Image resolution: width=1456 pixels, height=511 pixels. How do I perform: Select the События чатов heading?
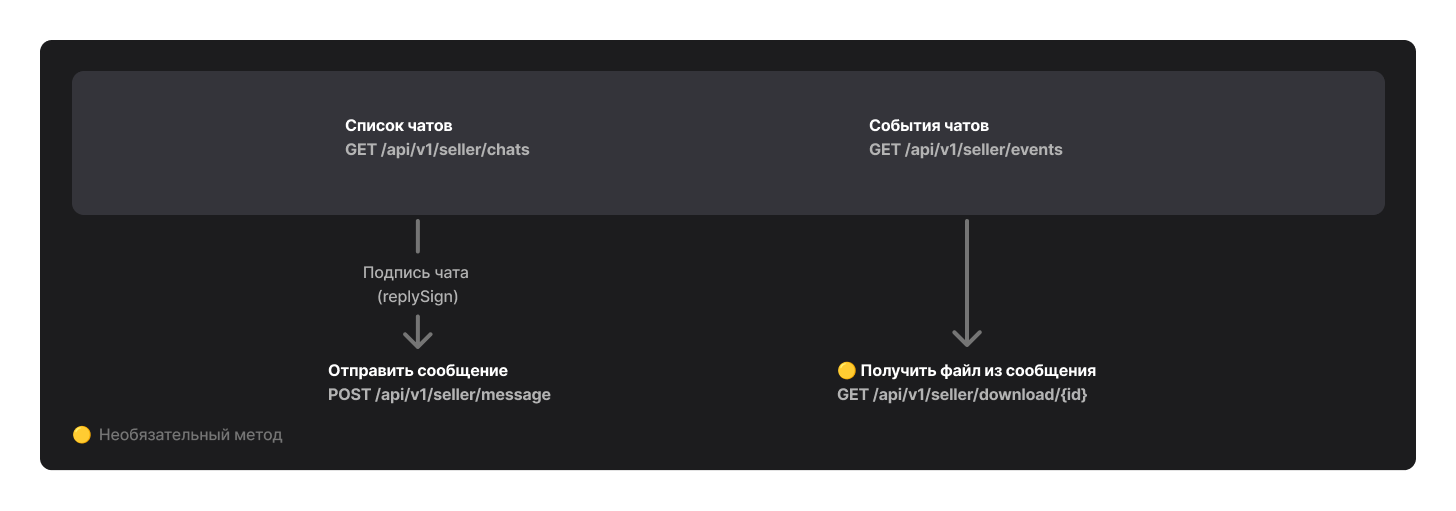click(929, 126)
